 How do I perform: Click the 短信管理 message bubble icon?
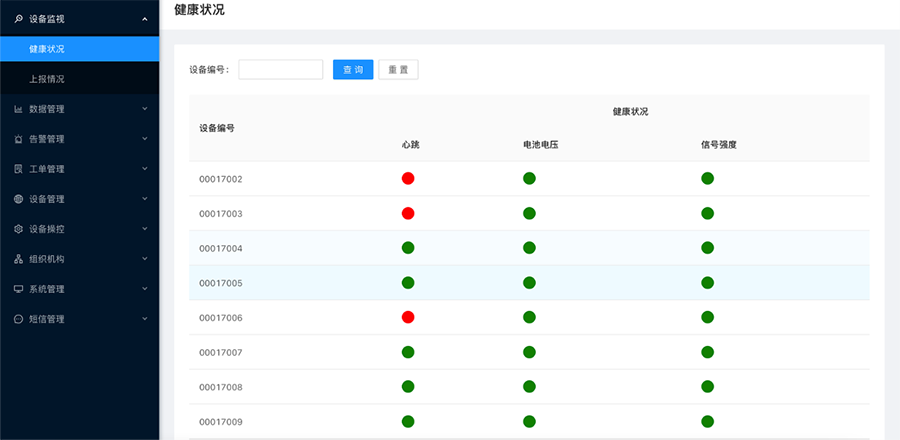(x=18, y=319)
